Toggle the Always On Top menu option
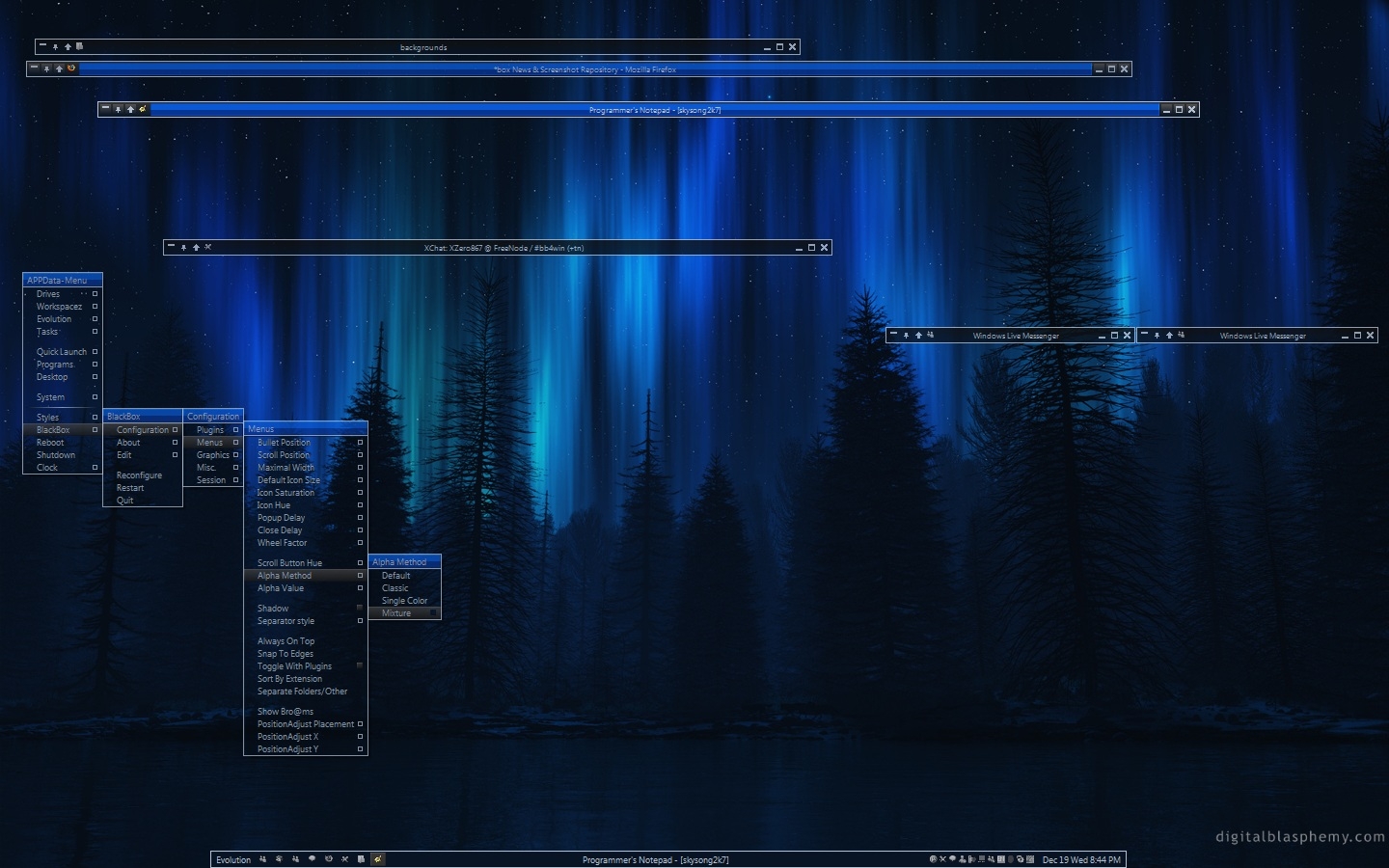The width and height of the screenshot is (1389, 868). point(286,641)
